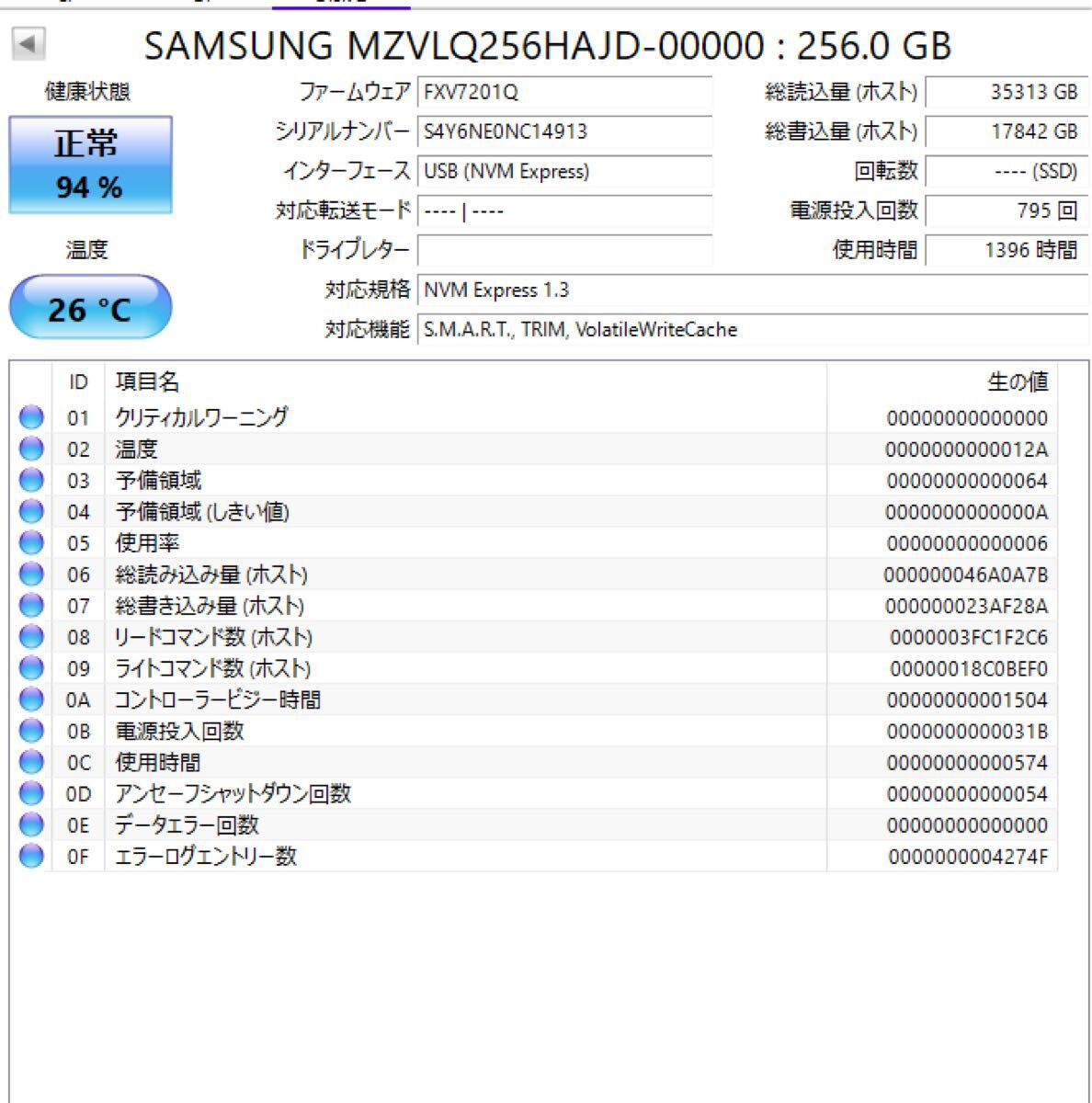Click the 対応転送モード field
The height and width of the screenshot is (1103, 1092).
[x=564, y=210]
